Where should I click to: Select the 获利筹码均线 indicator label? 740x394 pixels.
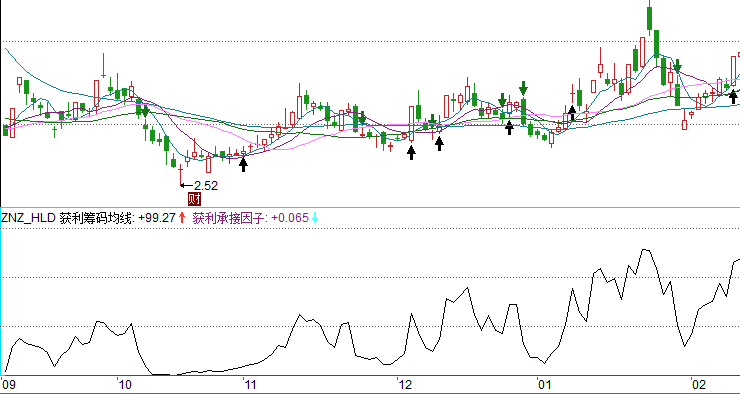pos(97,218)
